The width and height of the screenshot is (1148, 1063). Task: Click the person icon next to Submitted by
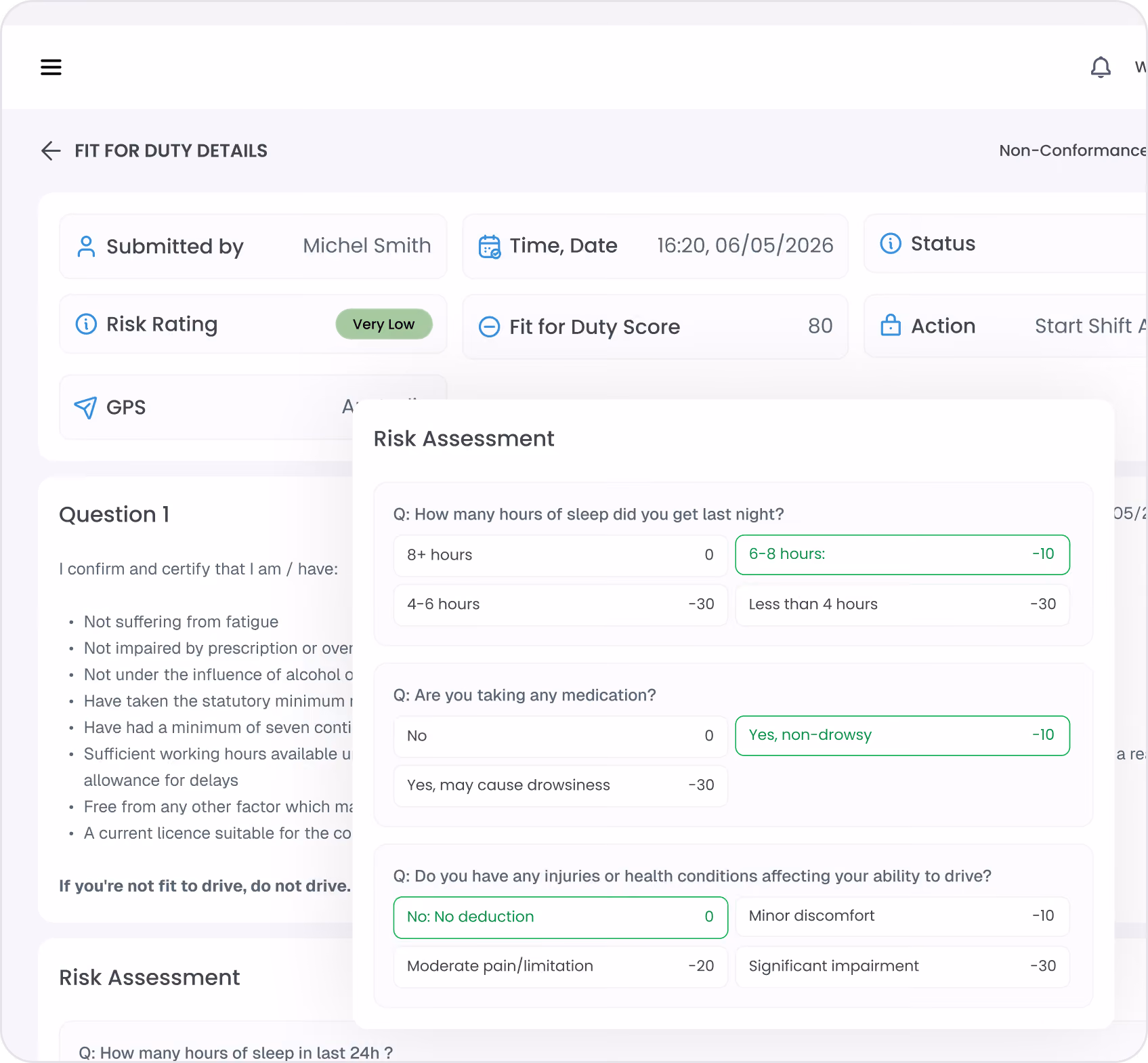[x=86, y=247]
